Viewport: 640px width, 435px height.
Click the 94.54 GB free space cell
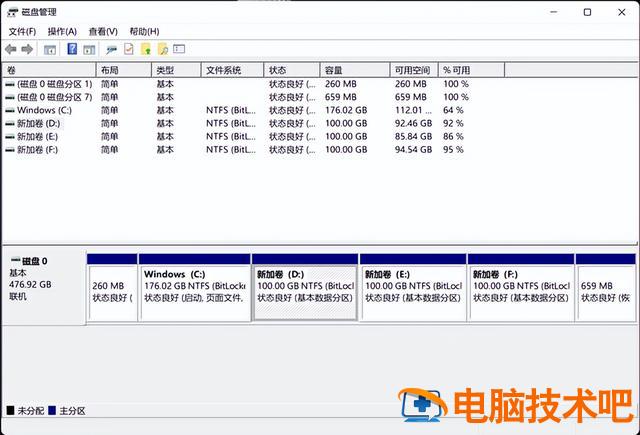pyautogui.click(x=413, y=149)
